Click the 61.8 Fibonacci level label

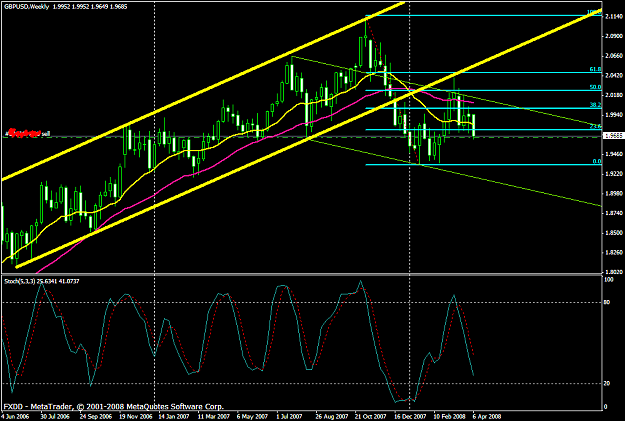(596, 69)
